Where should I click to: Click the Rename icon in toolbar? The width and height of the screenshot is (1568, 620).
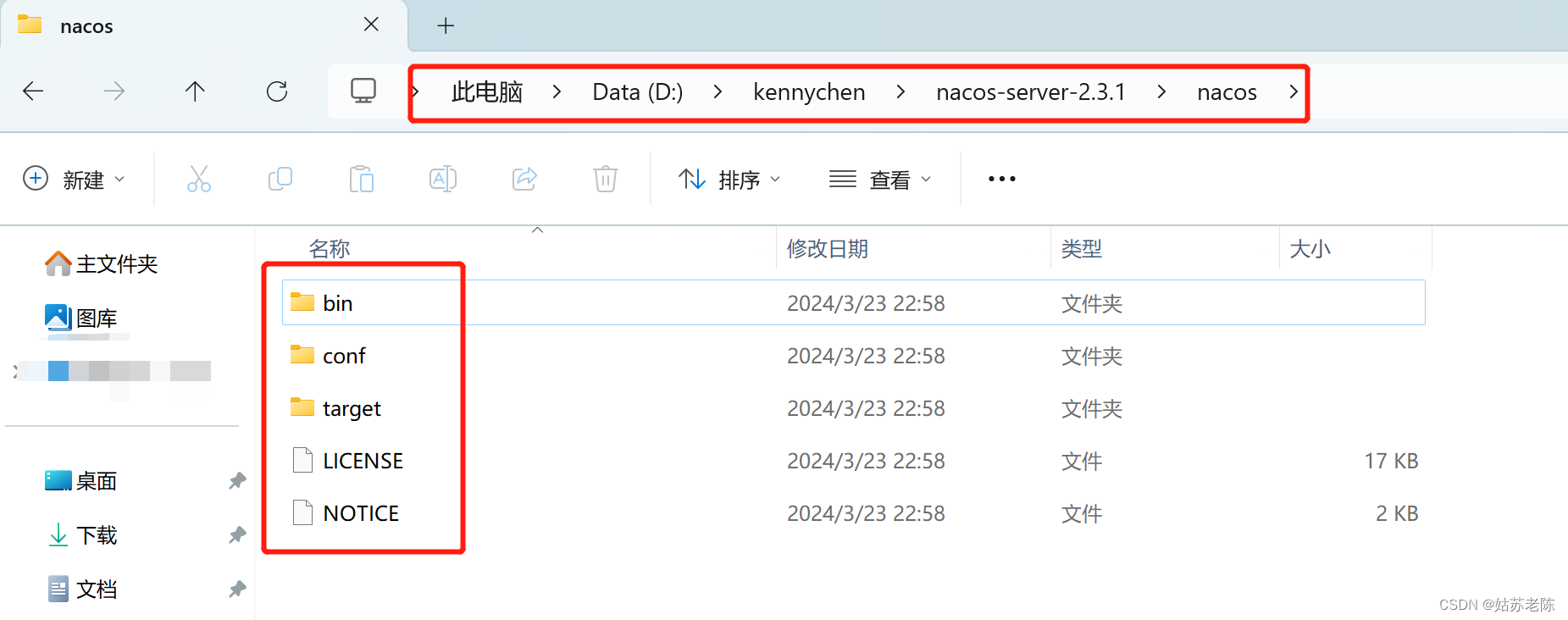tap(443, 179)
